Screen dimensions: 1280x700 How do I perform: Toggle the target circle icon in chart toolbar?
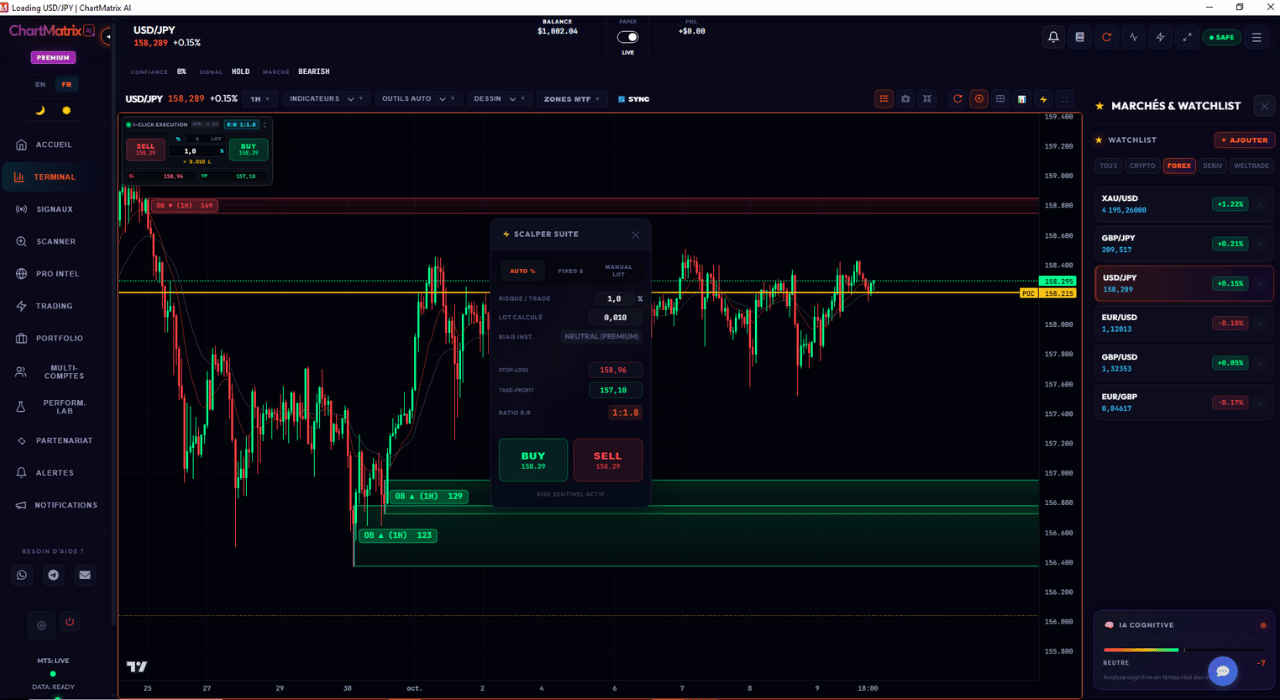coord(979,99)
